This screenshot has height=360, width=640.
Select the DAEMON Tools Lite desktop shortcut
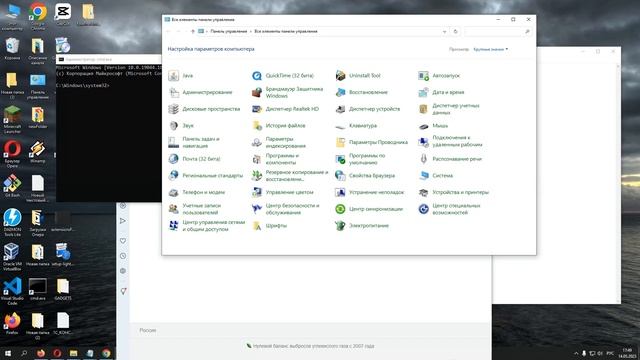[12, 223]
